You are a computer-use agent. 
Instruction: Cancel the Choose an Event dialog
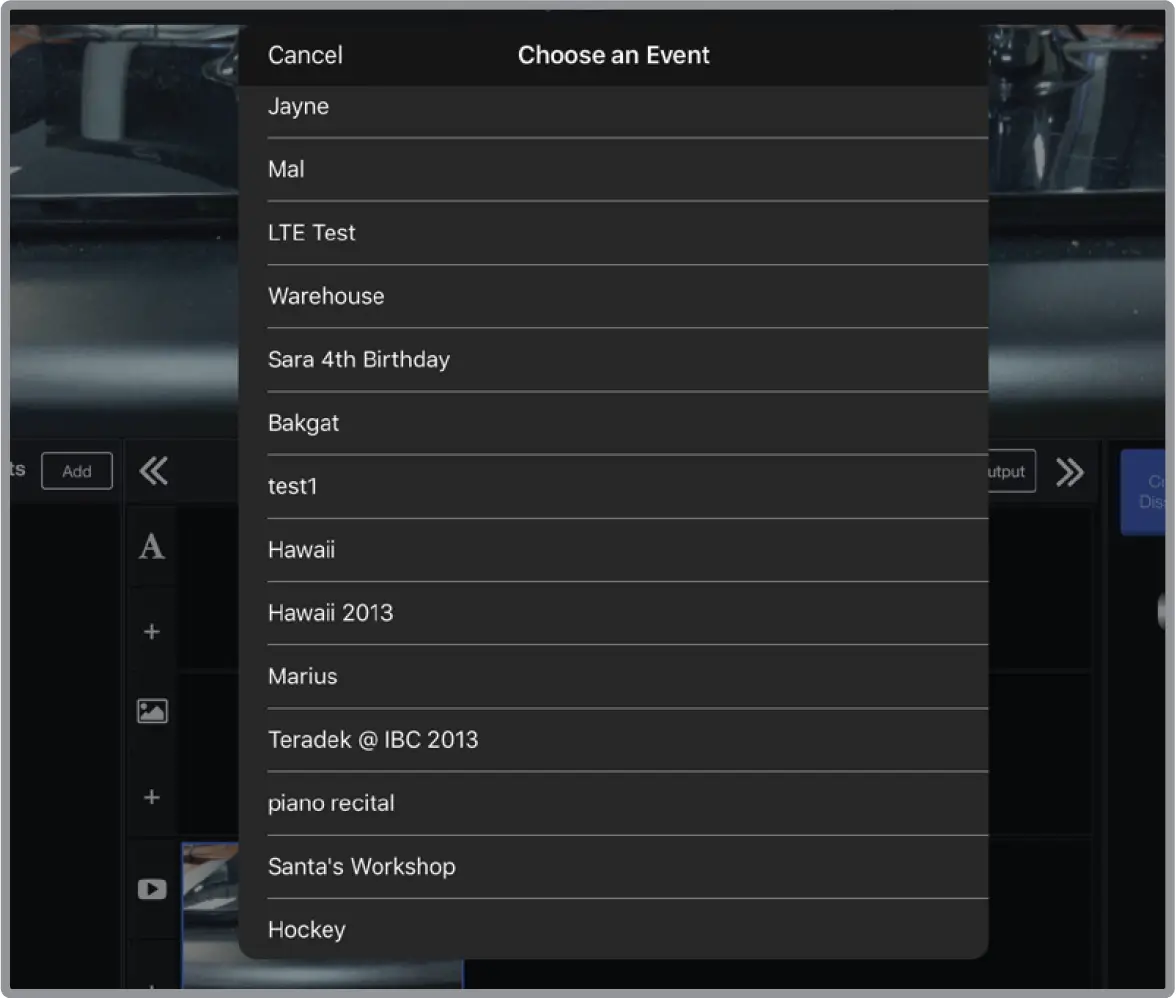pyautogui.click(x=305, y=55)
